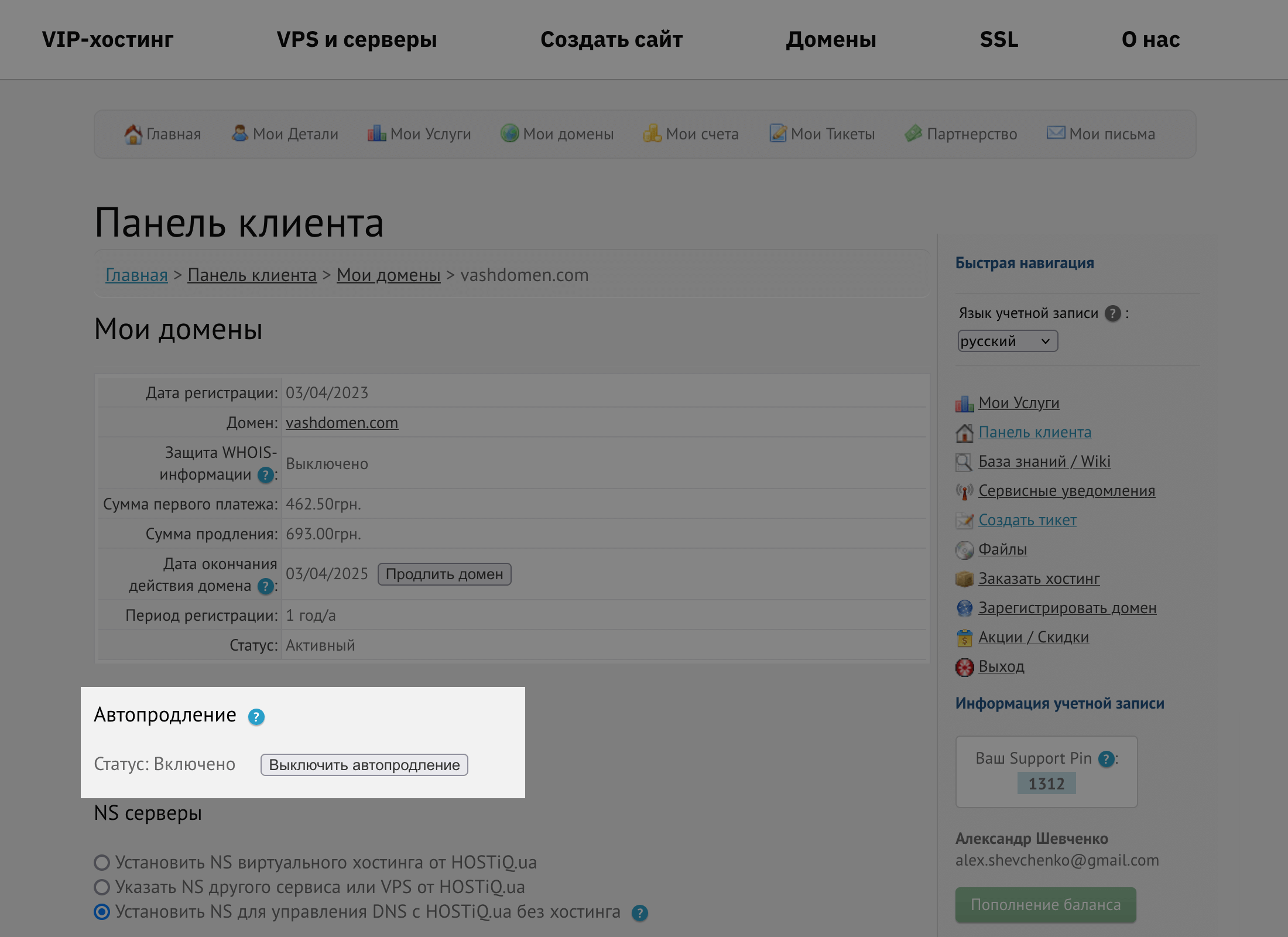Disable автопродление by clicking toggle button

pyautogui.click(x=364, y=764)
